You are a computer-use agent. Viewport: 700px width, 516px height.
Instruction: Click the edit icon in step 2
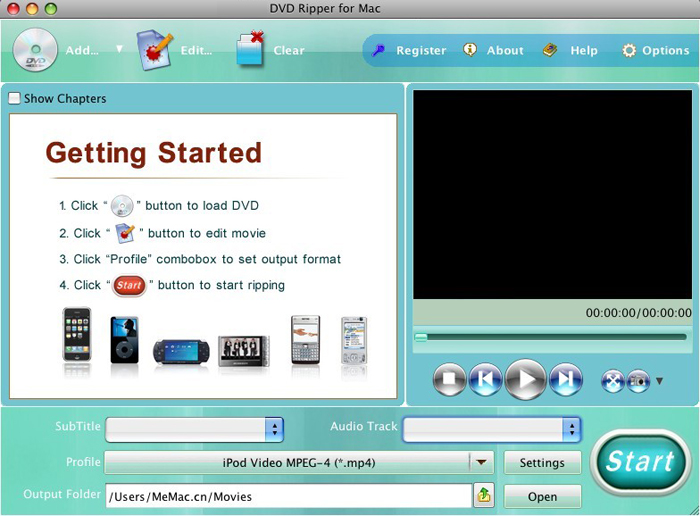click(125, 233)
